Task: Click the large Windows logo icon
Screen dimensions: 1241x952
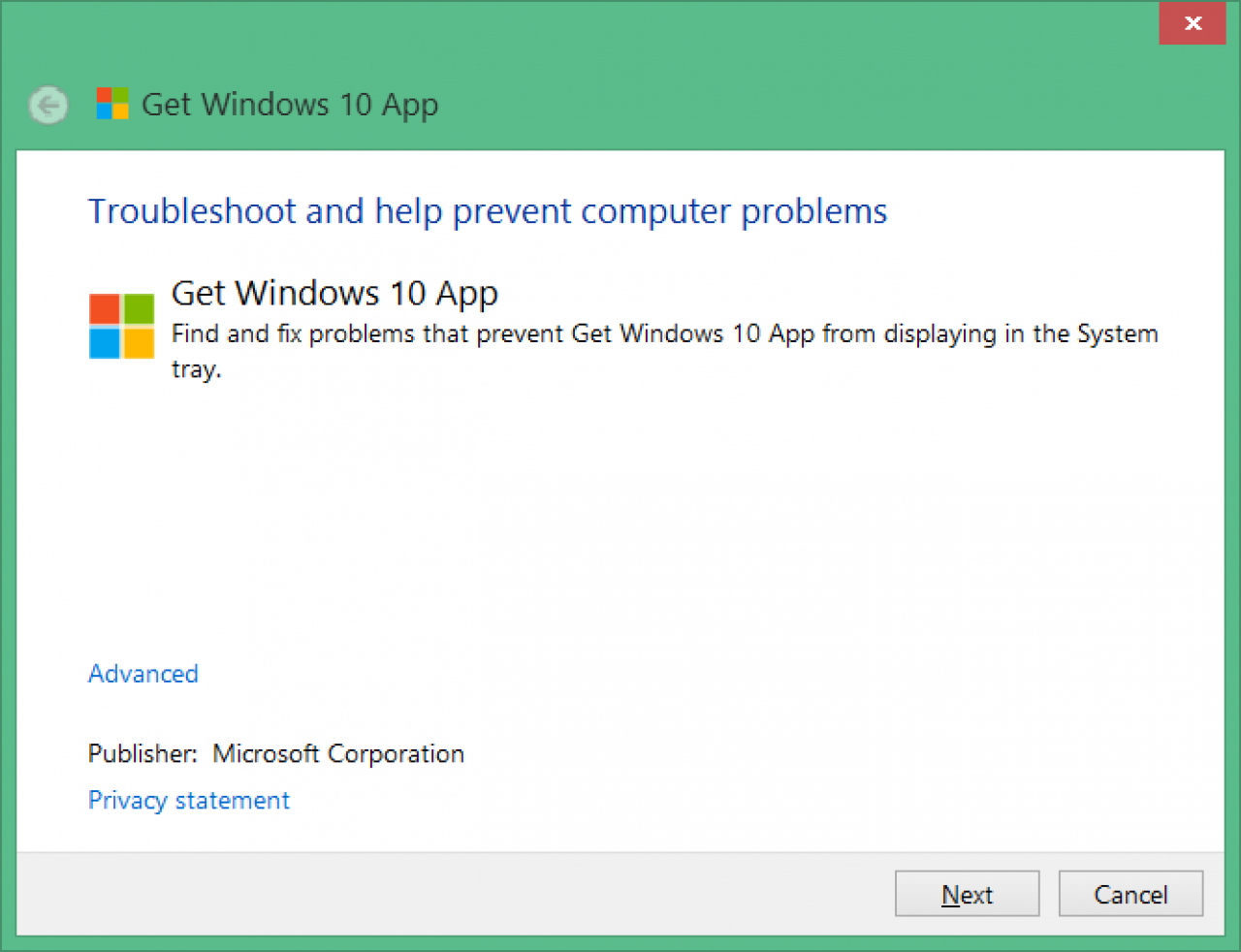Action: 121,326
